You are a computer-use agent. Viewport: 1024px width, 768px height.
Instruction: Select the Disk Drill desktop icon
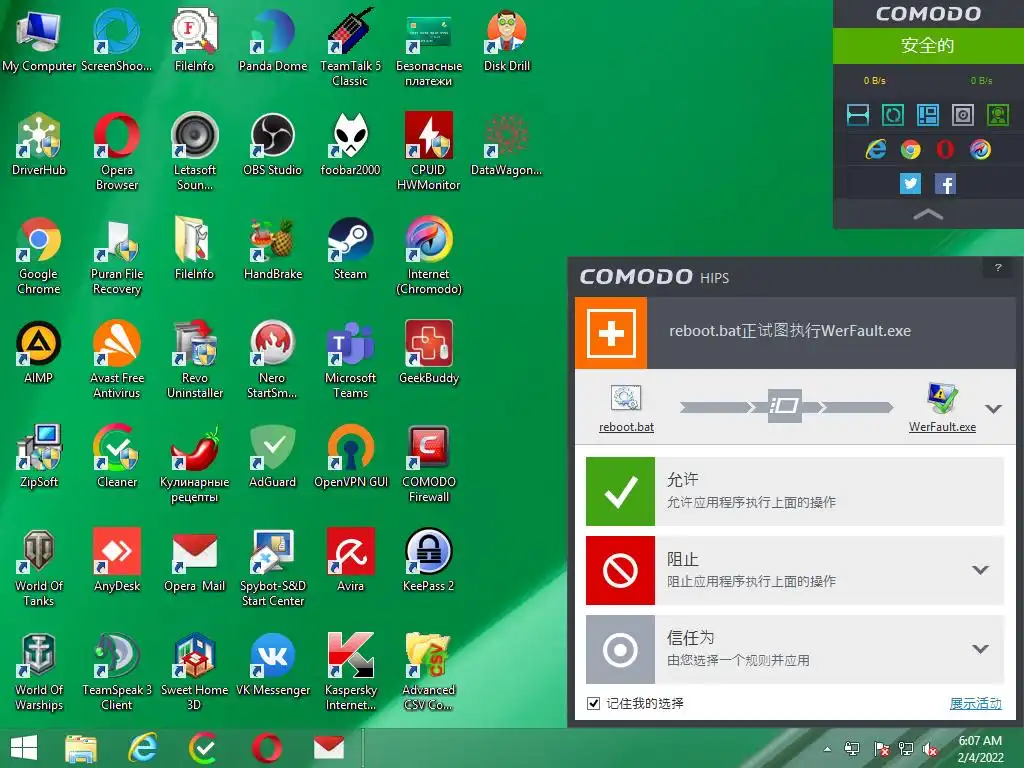tap(507, 40)
